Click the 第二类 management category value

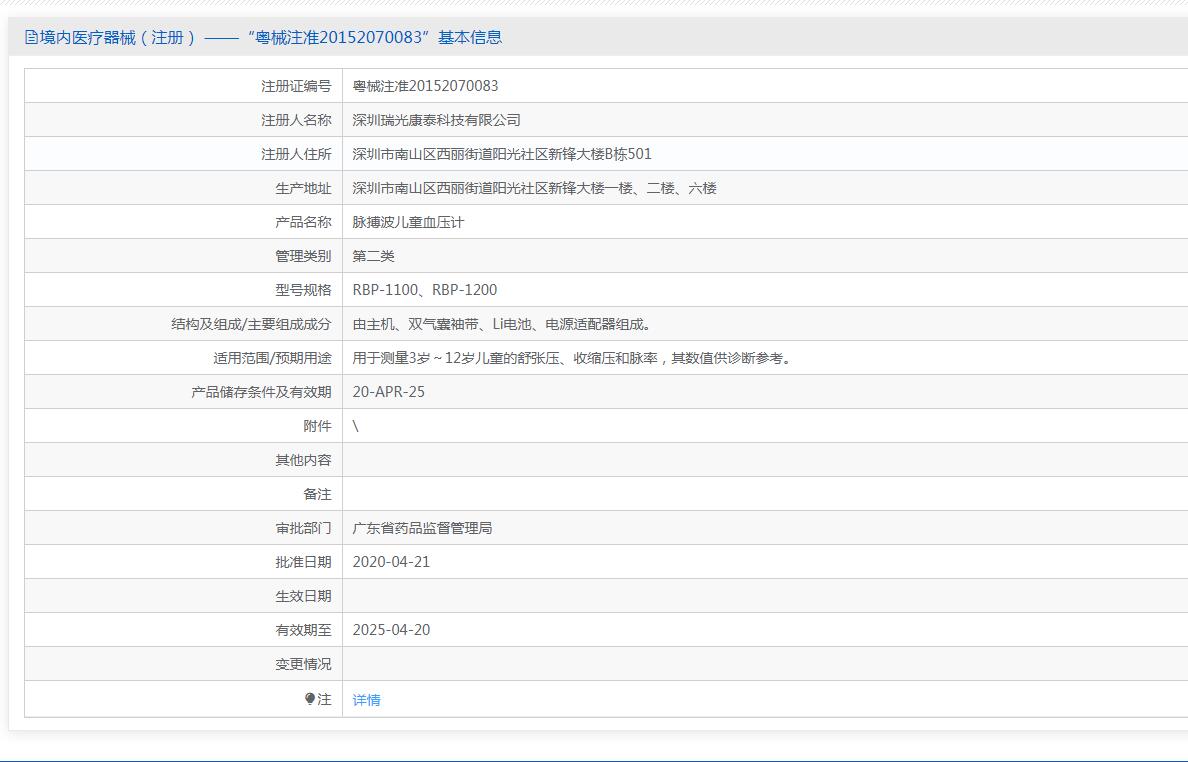click(x=373, y=256)
